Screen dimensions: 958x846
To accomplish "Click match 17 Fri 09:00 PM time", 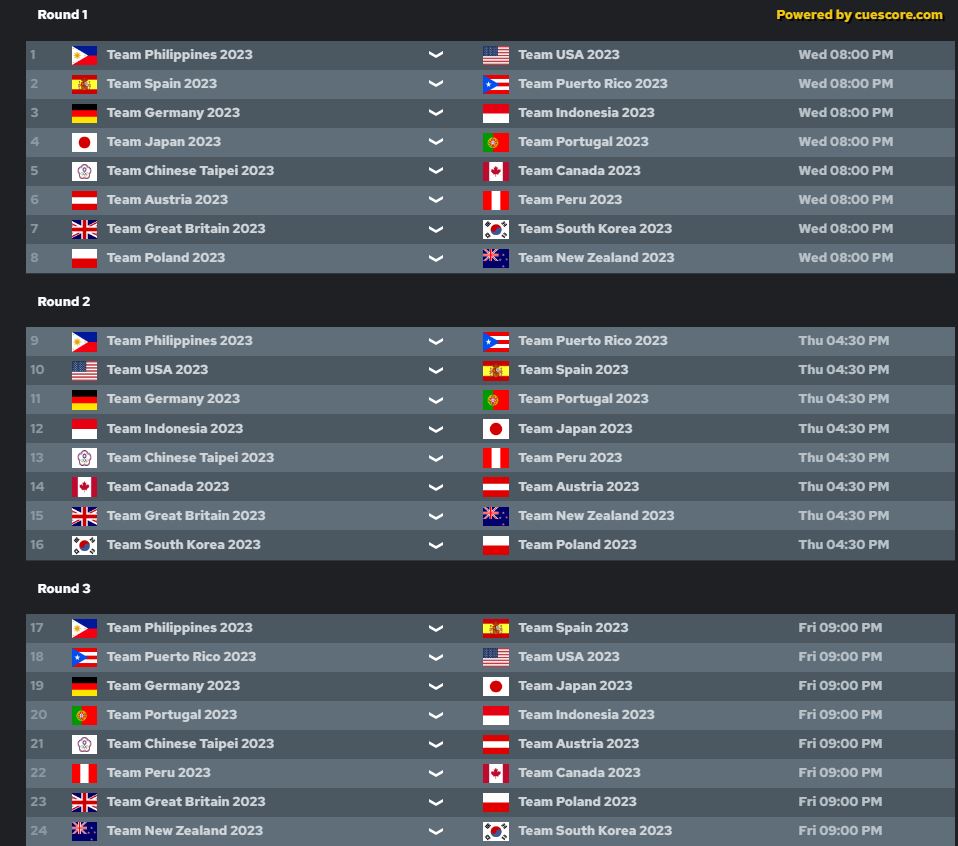I will (840, 628).
